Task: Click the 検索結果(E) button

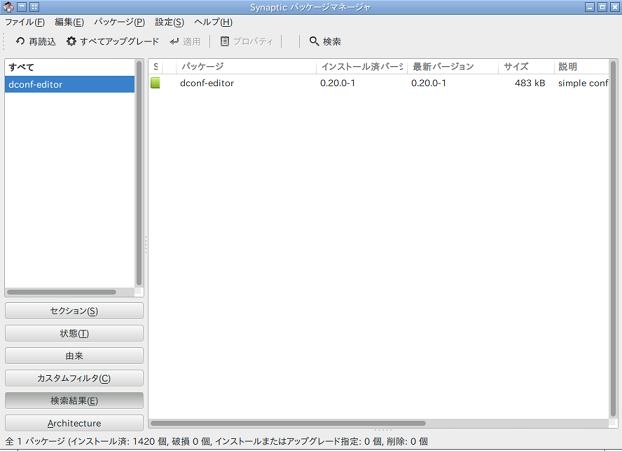Action: [74, 401]
